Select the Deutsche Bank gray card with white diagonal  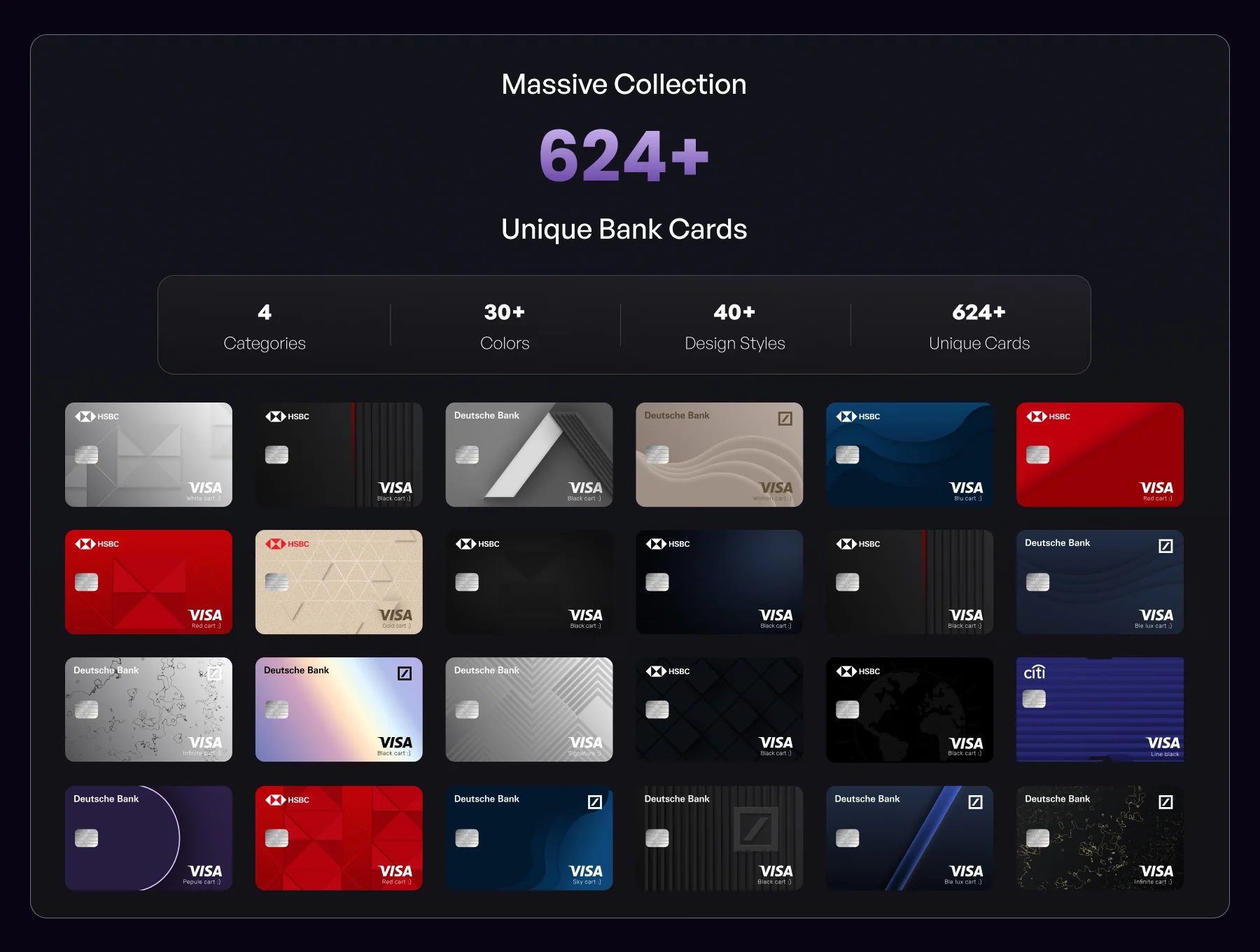(x=529, y=454)
